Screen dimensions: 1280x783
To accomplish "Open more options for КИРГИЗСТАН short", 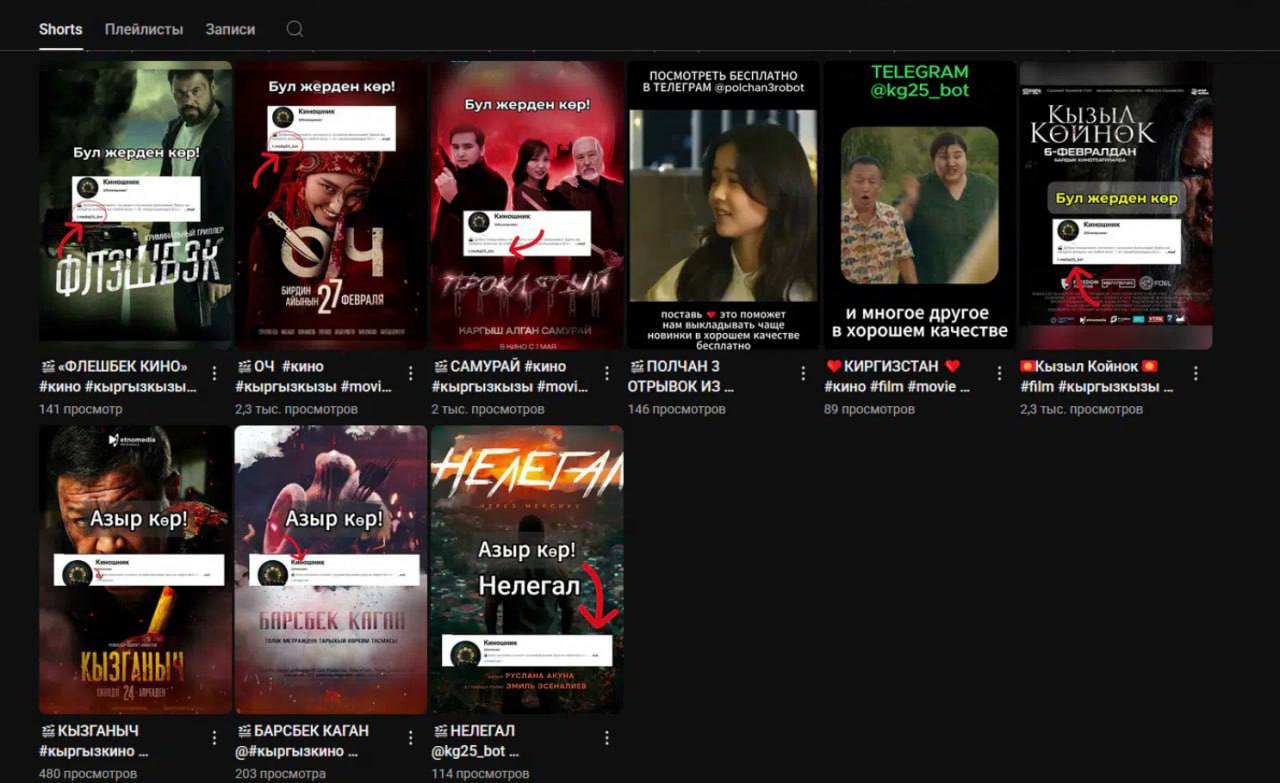I will pyautogui.click(x=999, y=374).
